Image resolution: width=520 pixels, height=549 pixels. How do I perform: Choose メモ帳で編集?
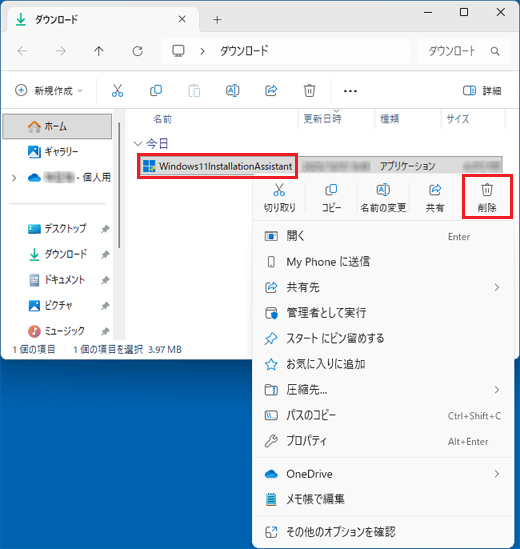[383, 499]
